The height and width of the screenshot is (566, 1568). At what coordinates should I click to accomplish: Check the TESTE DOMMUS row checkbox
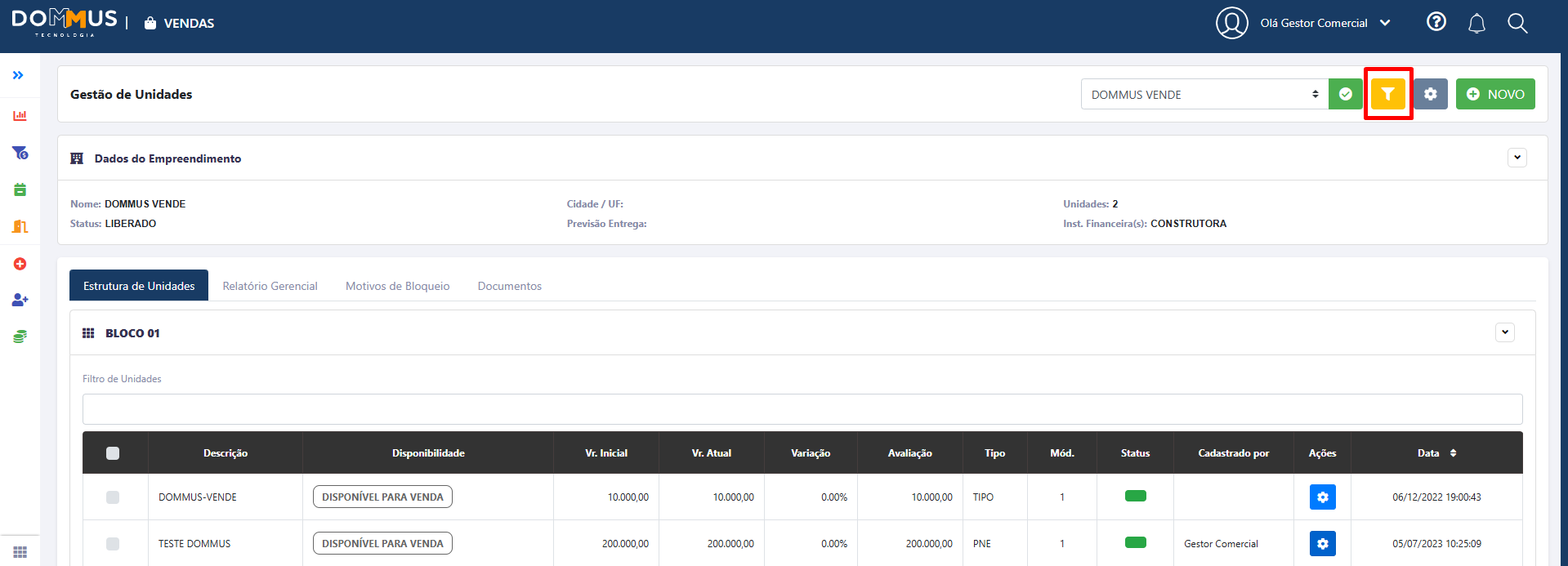point(113,544)
